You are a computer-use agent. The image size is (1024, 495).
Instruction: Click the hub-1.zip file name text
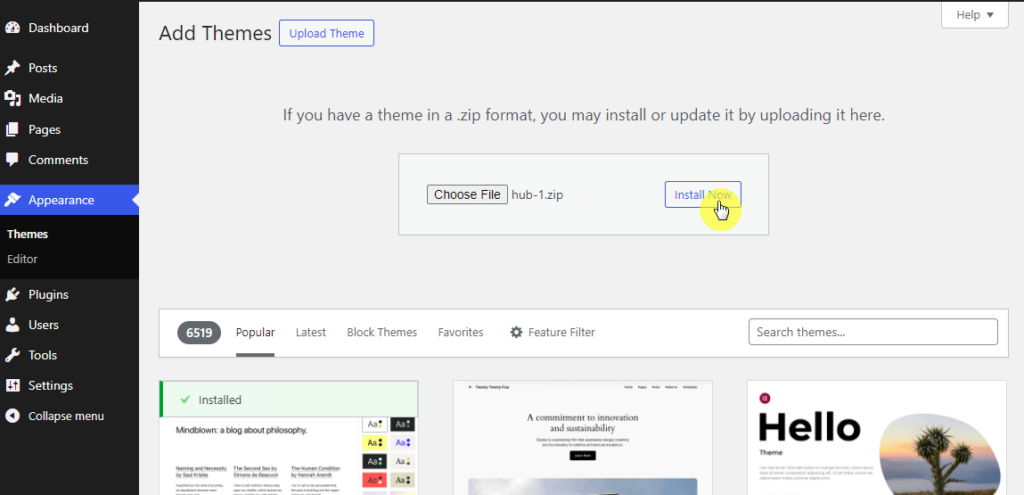[x=537, y=195]
